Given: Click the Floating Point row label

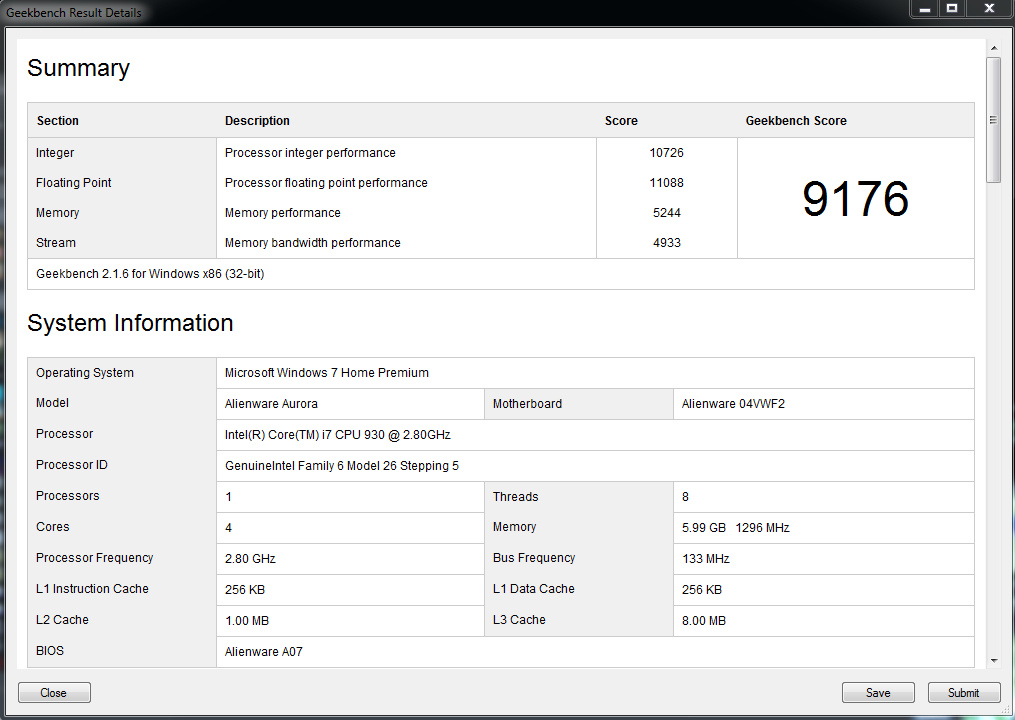Looking at the screenshot, I should pyautogui.click(x=74, y=183).
